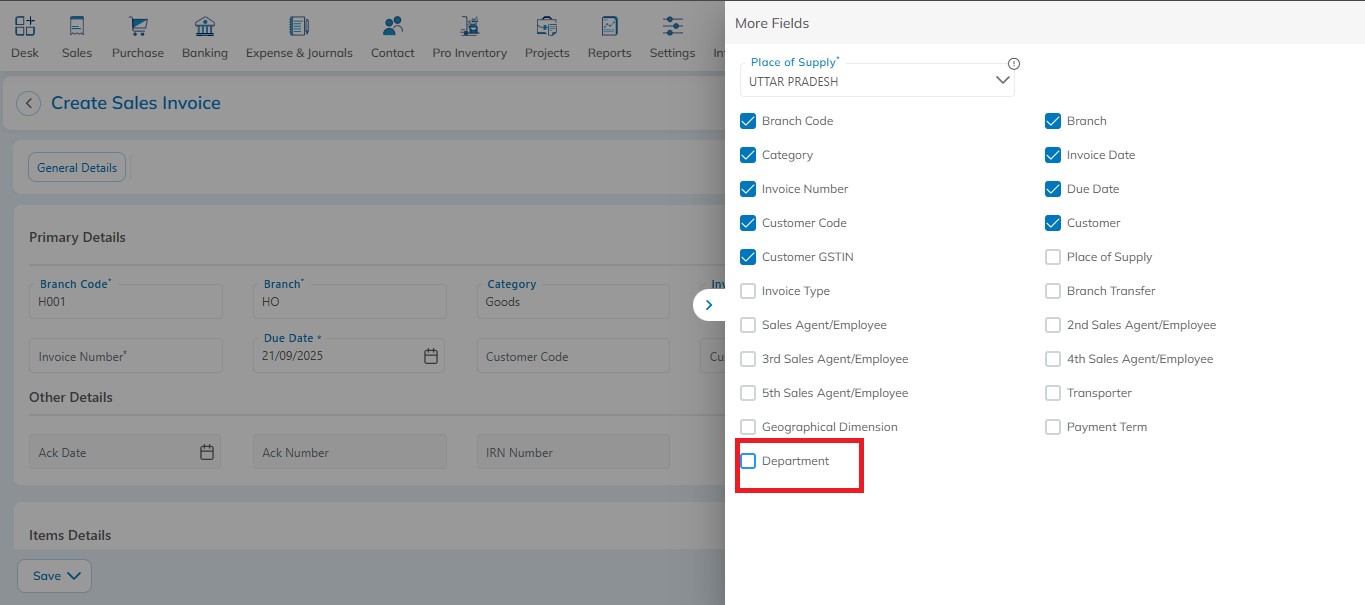The height and width of the screenshot is (605, 1365).
Task: Open the Reports icon
Action: [x=609, y=27]
